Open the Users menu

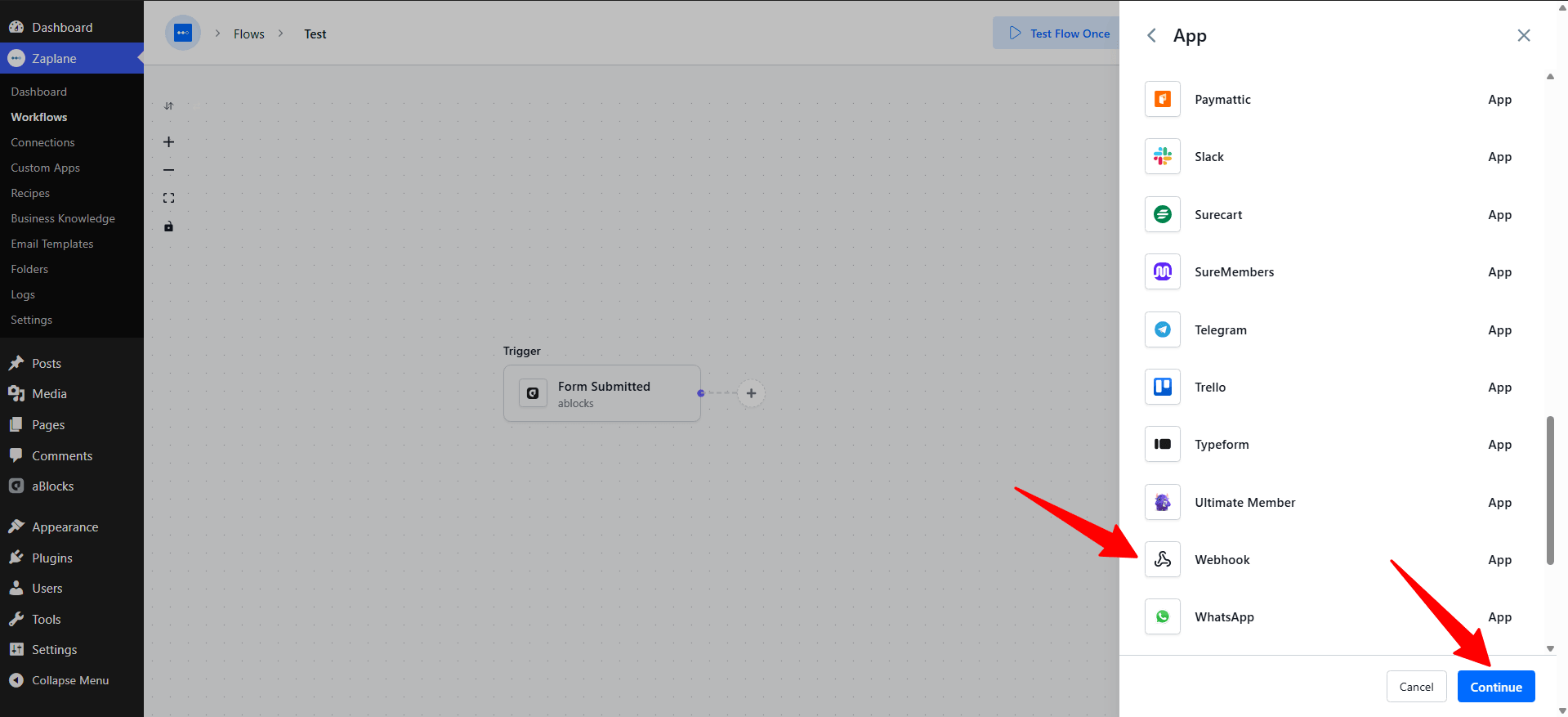pos(72,588)
